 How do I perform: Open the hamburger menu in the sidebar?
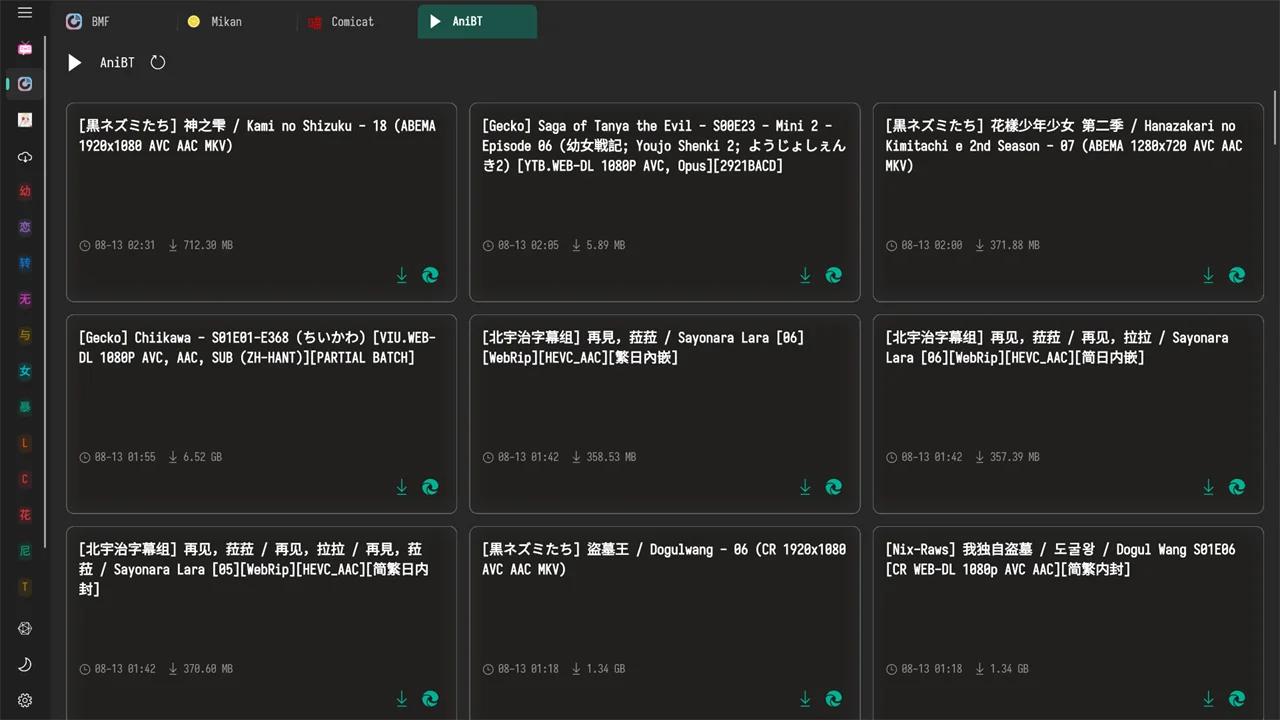(x=25, y=13)
